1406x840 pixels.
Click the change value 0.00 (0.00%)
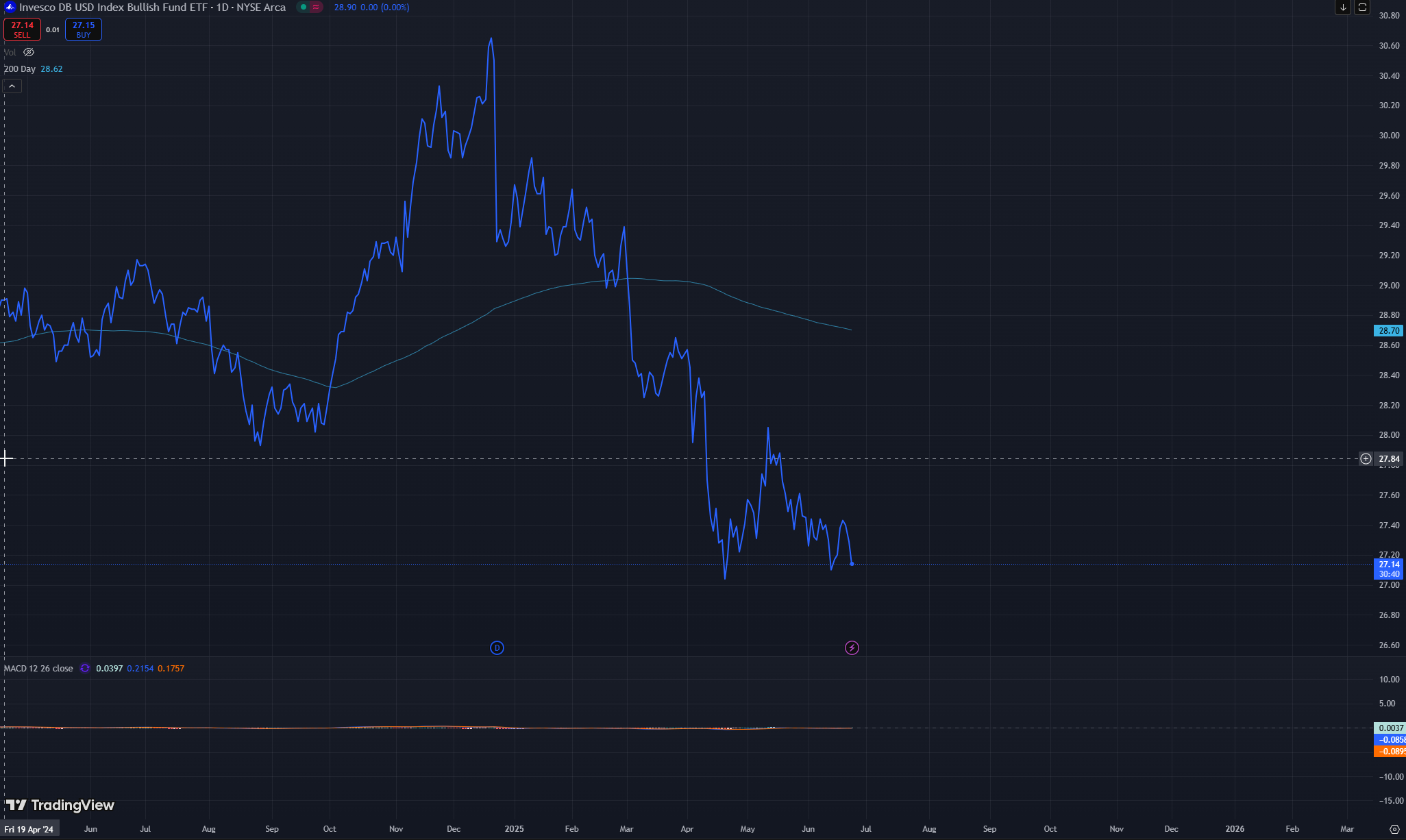[385, 7]
